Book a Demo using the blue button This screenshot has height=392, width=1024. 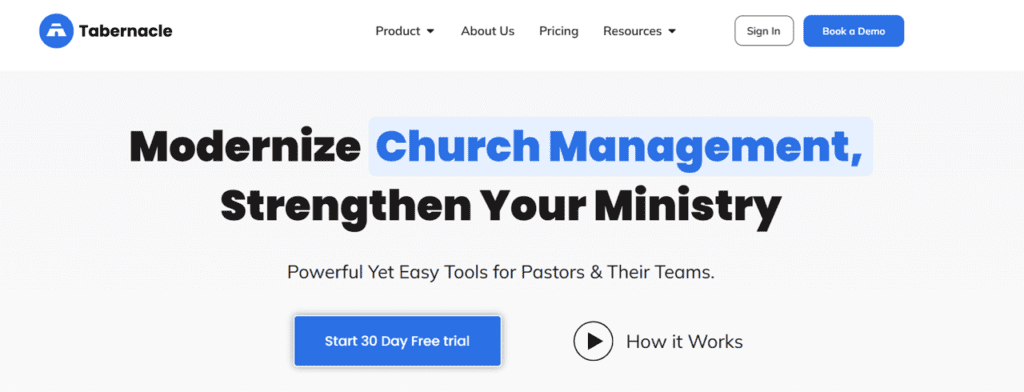point(853,31)
